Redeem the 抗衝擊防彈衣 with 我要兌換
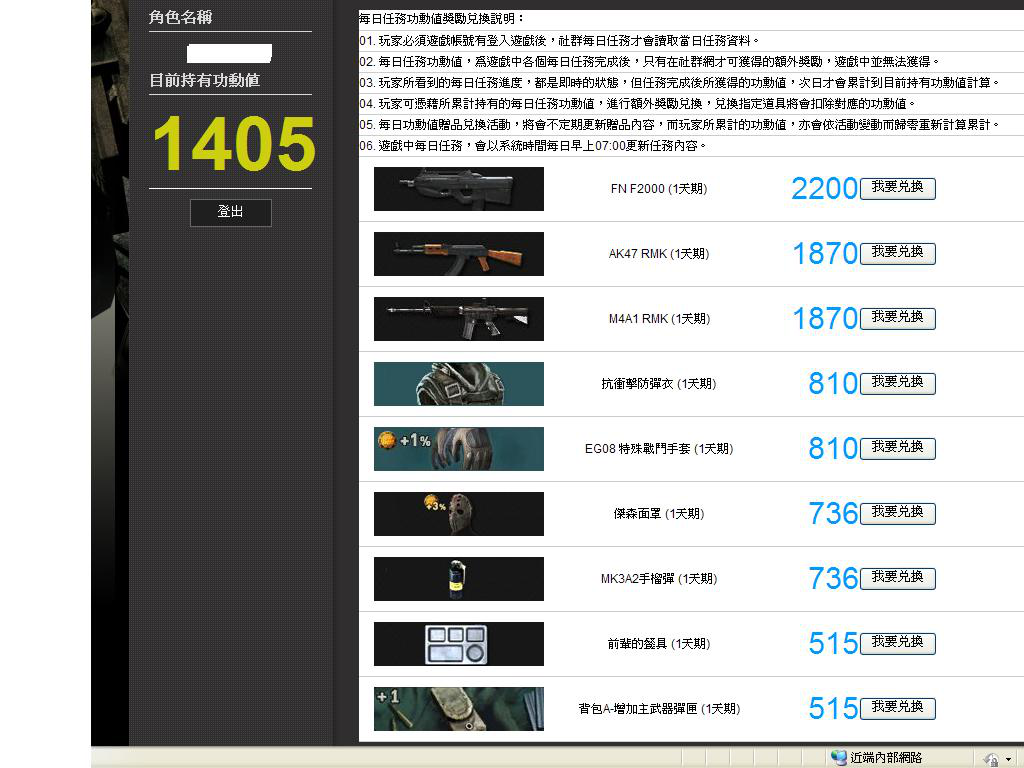Viewport: 1024px width, 768px height. pyautogui.click(x=897, y=383)
